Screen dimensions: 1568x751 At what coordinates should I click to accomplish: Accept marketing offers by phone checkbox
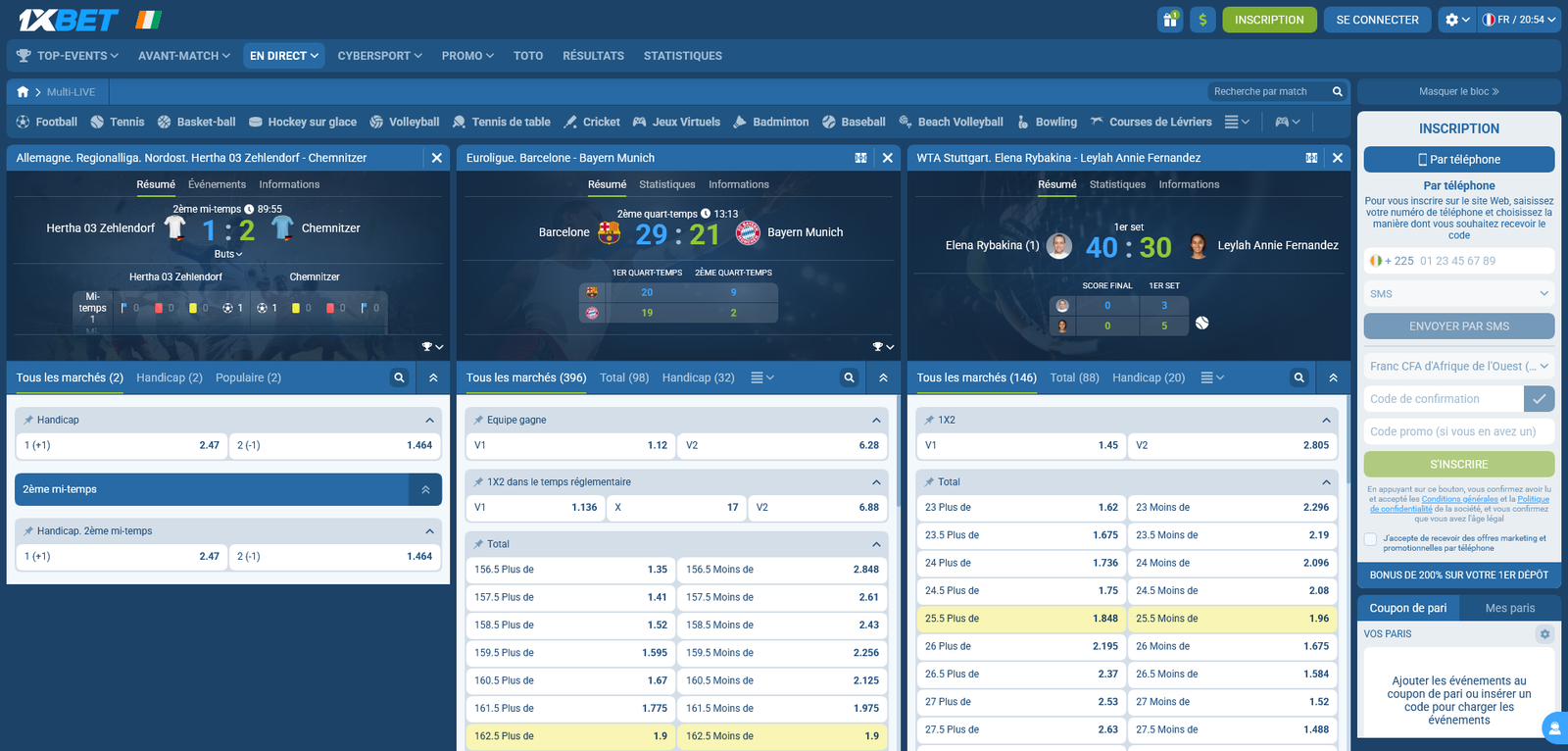(1370, 538)
